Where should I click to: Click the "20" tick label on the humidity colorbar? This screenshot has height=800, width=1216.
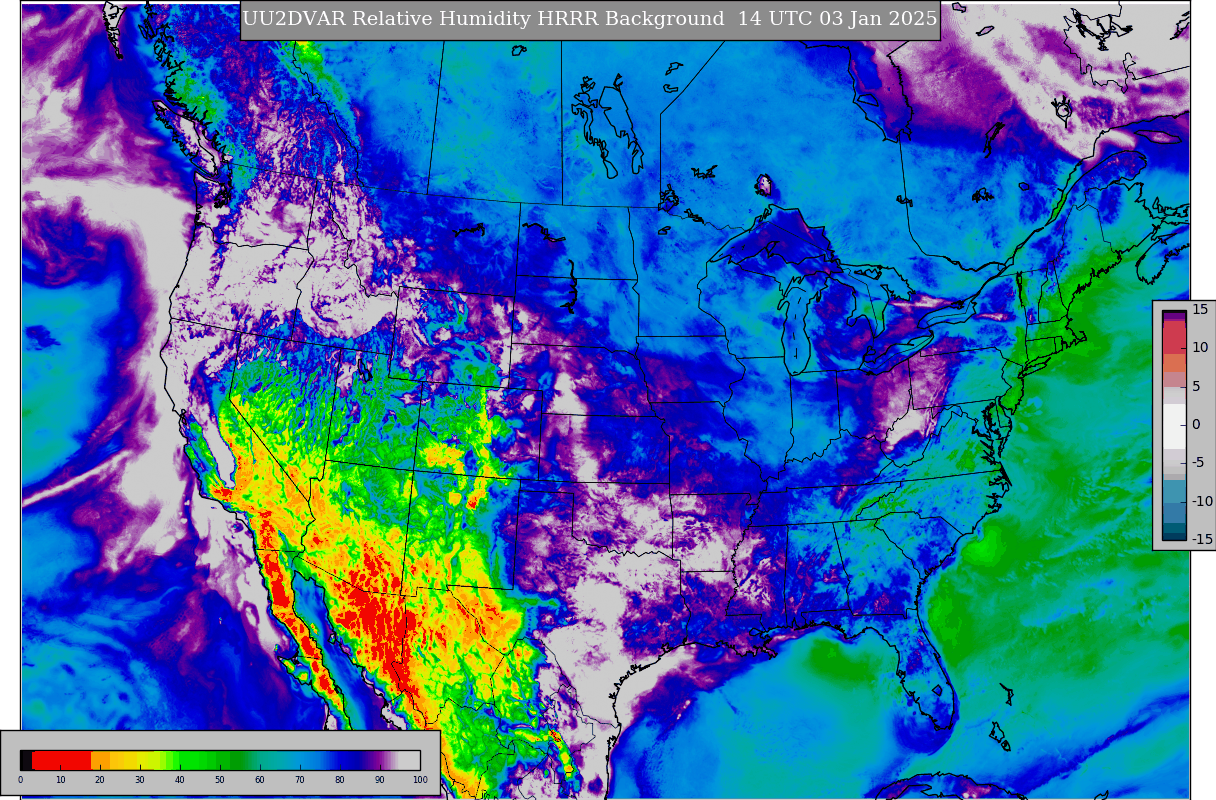(x=100, y=780)
